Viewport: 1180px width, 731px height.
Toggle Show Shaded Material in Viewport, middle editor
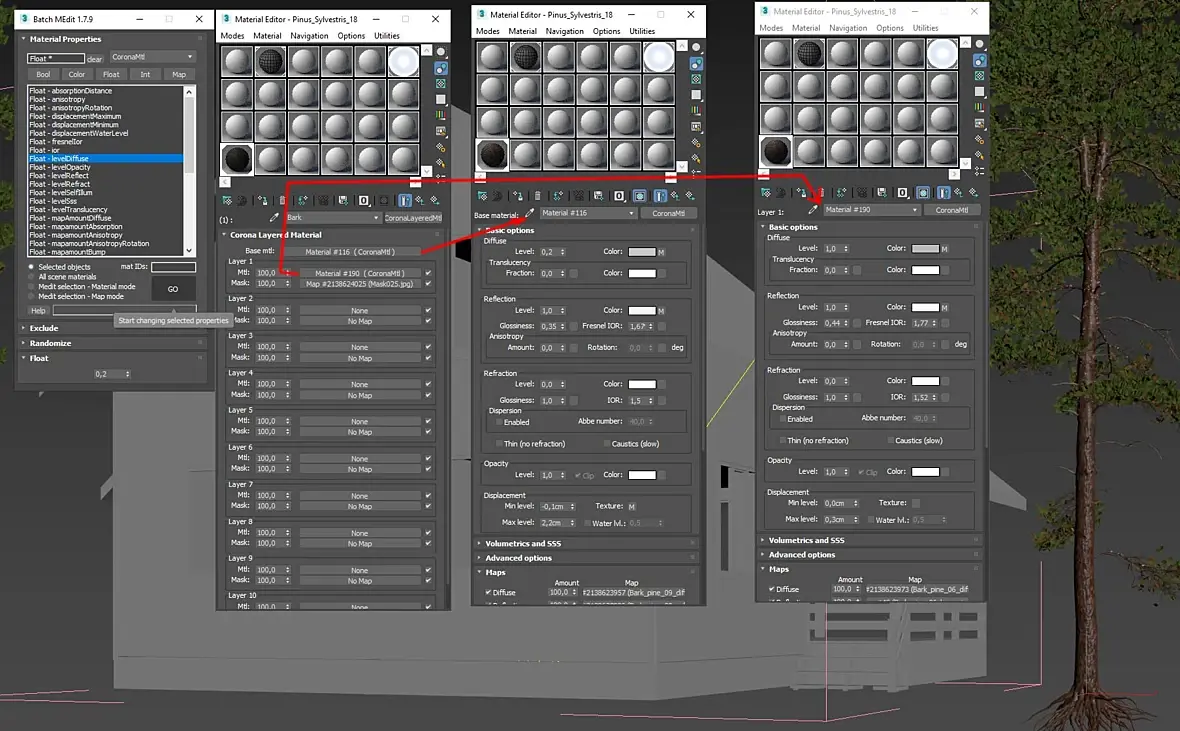640,196
